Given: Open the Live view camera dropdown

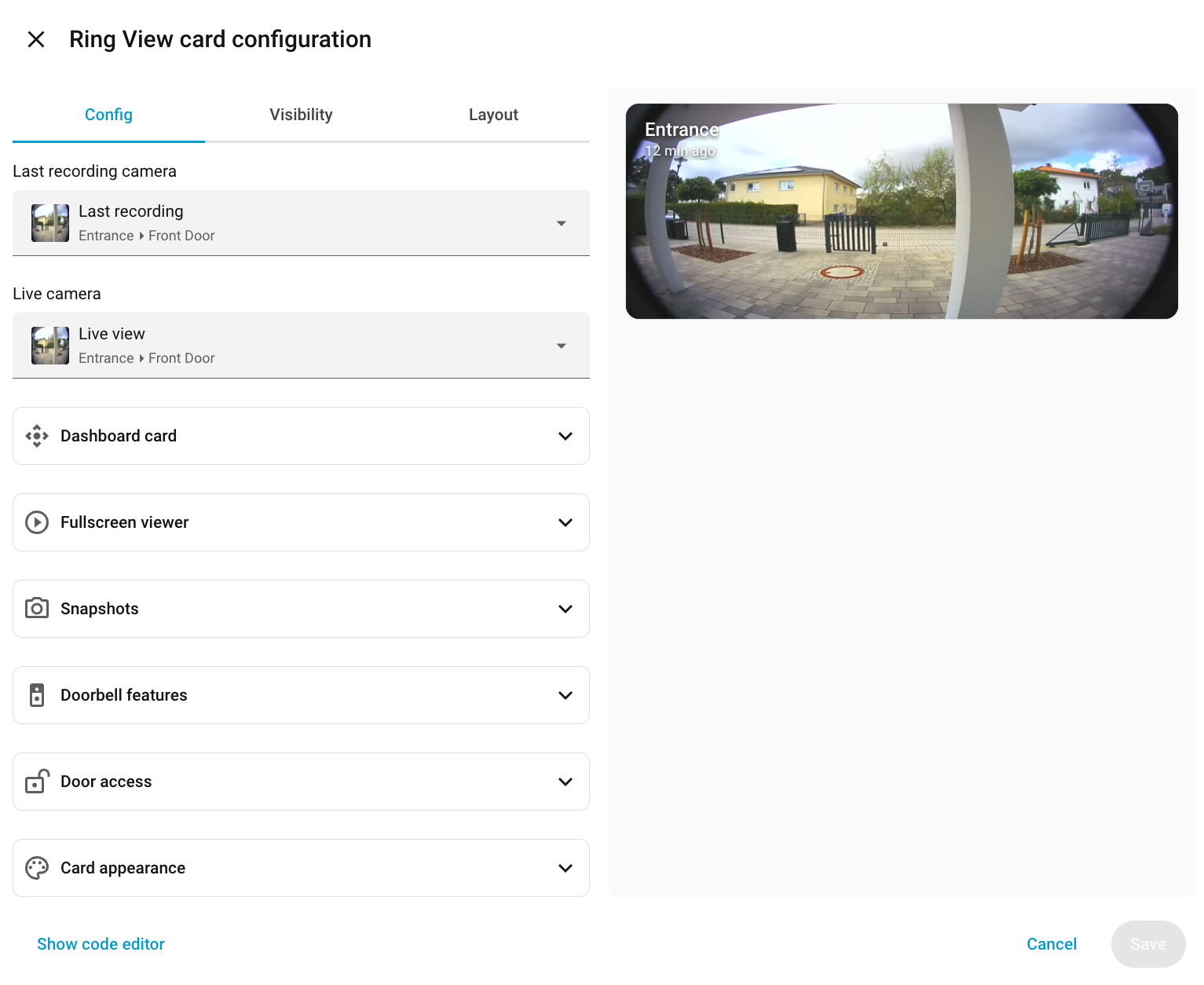Looking at the screenshot, I should click(301, 346).
